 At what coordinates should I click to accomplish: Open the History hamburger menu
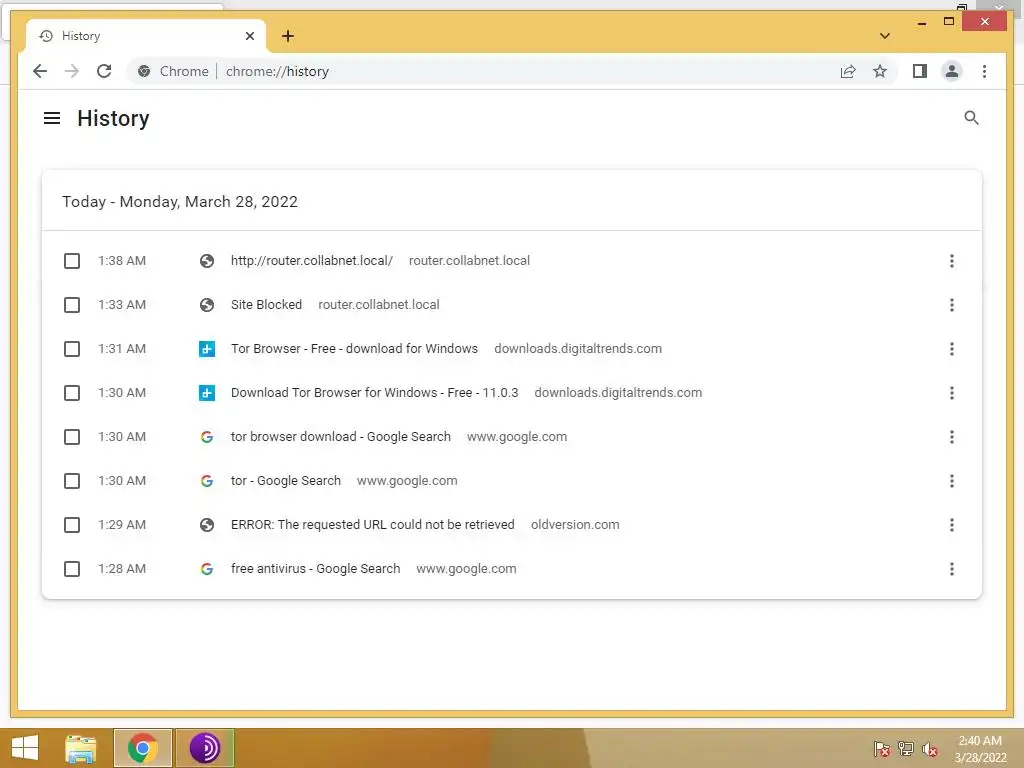(x=52, y=118)
